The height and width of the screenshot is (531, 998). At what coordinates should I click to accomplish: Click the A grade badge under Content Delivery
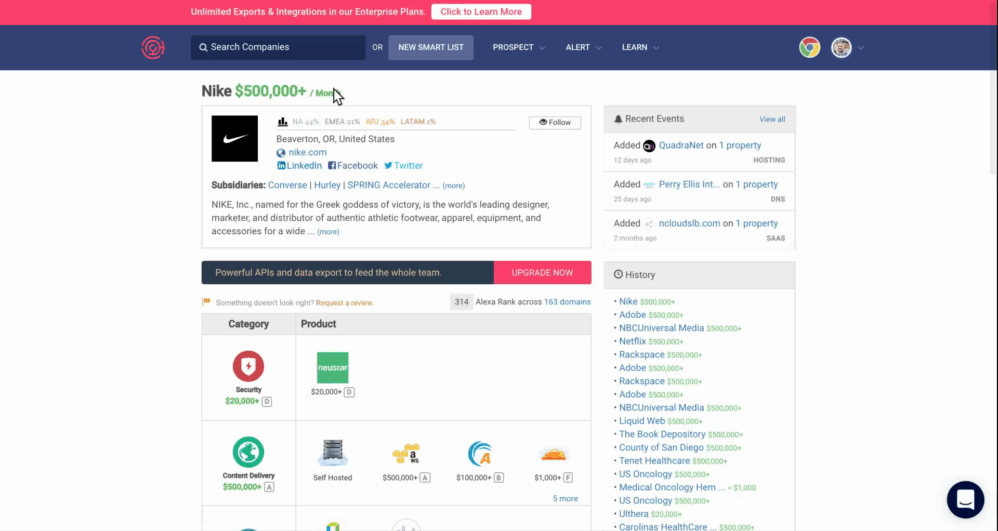click(269, 487)
